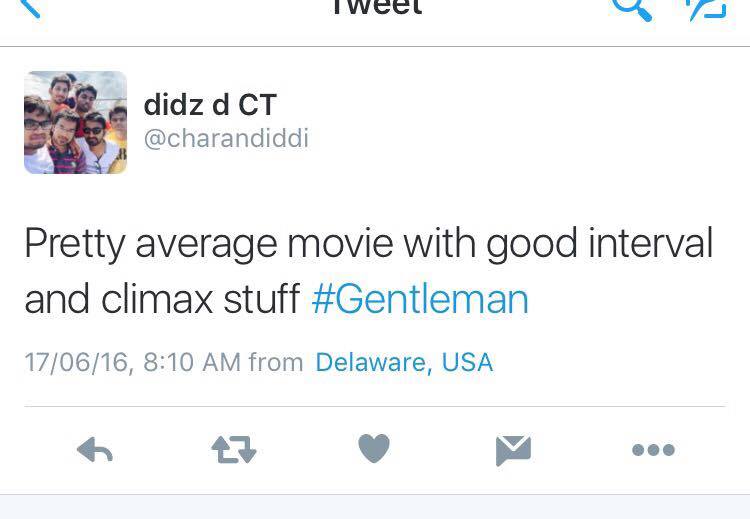Image resolution: width=750 pixels, height=519 pixels.
Task: Tap the Tweet title in the header
Action: [x=375, y=8]
